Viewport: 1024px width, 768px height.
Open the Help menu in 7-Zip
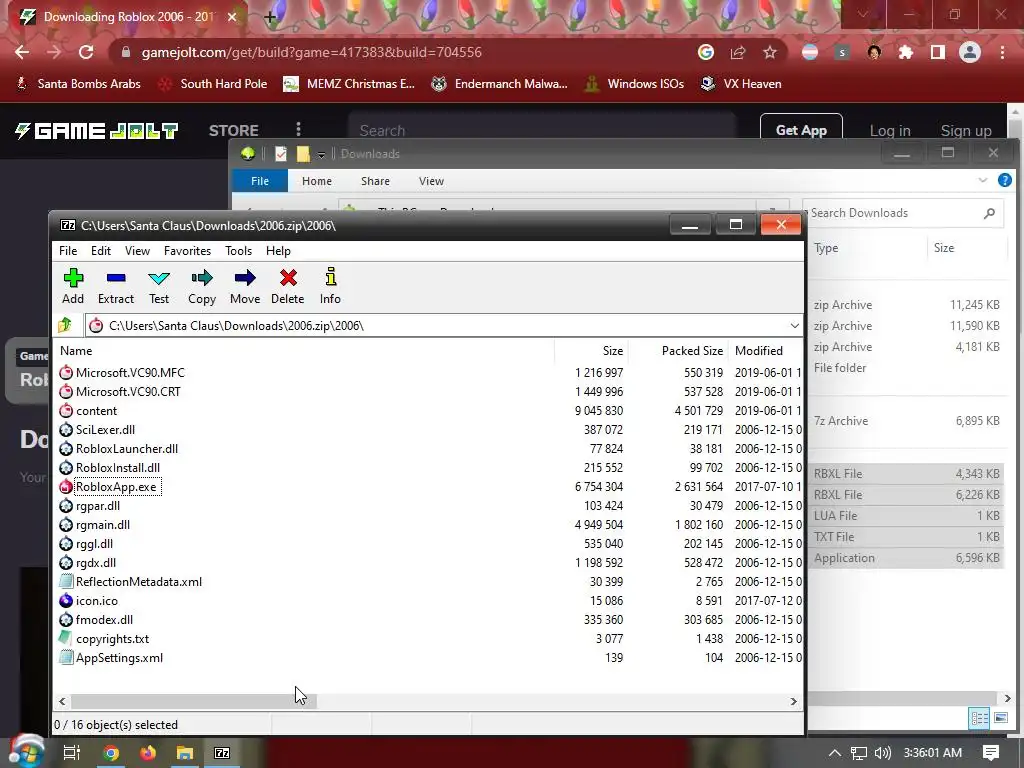click(x=278, y=251)
